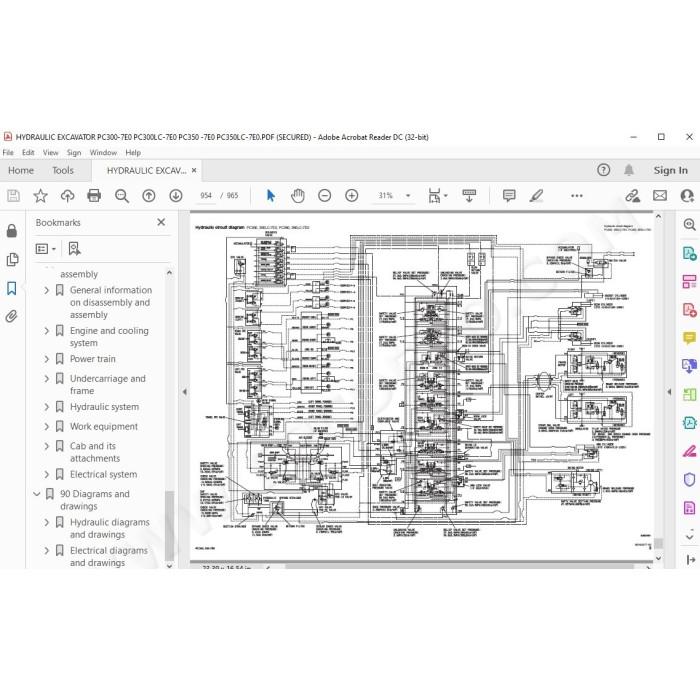This screenshot has width=700, height=700.
Task: Open more tools ellipsis menu
Action: click(x=577, y=196)
